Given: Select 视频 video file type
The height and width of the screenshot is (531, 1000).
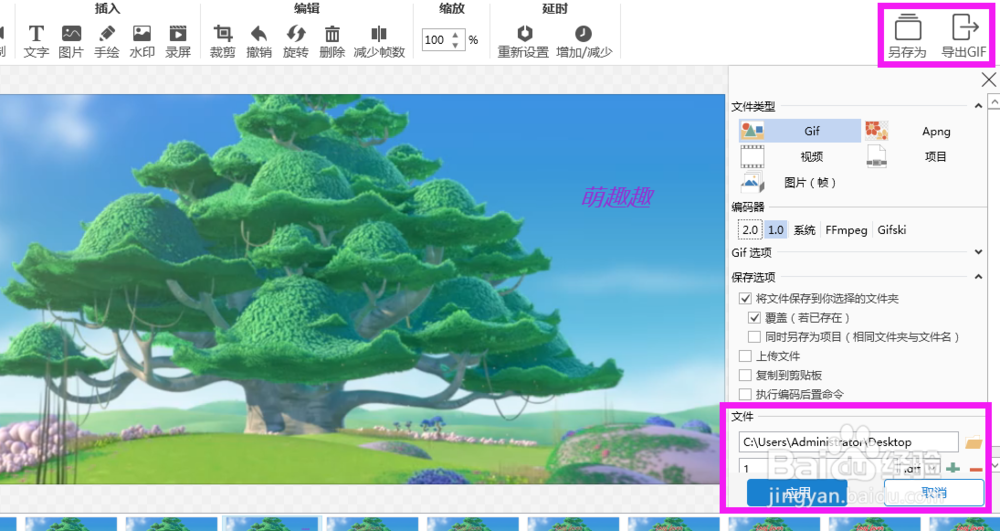Looking at the screenshot, I should pos(800,156).
